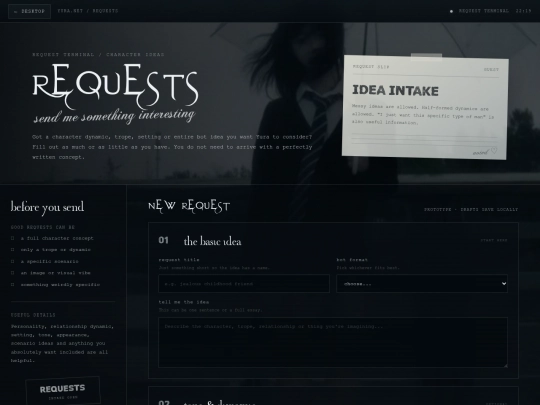This screenshot has width=540, height=405.
Task: Click the 'something weirdly specific' list item
Action: pyautogui.click(x=60, y=284)
